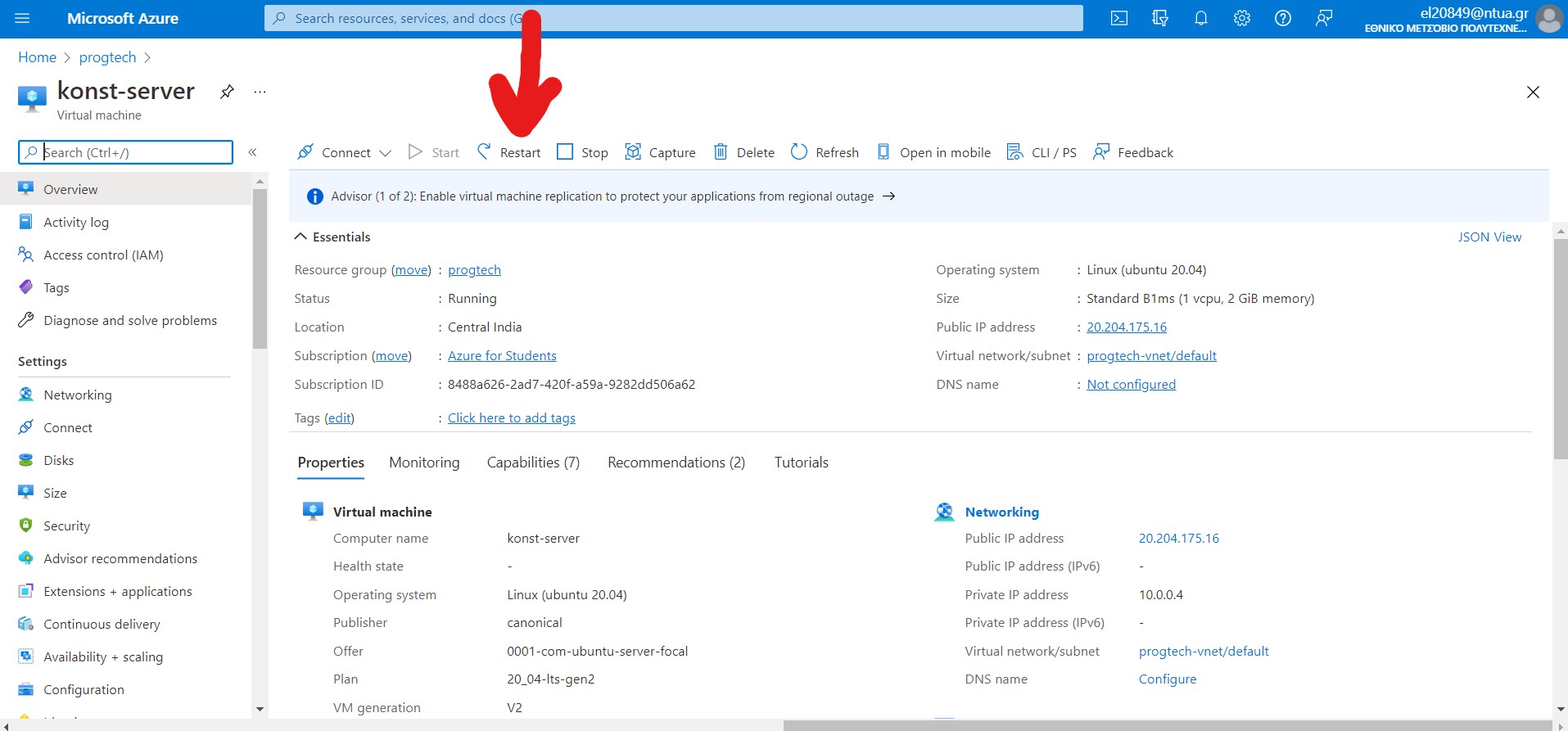Click Configure DNS name link
This screenshot has width=1568, height=731.
(x=1168, y=679)
